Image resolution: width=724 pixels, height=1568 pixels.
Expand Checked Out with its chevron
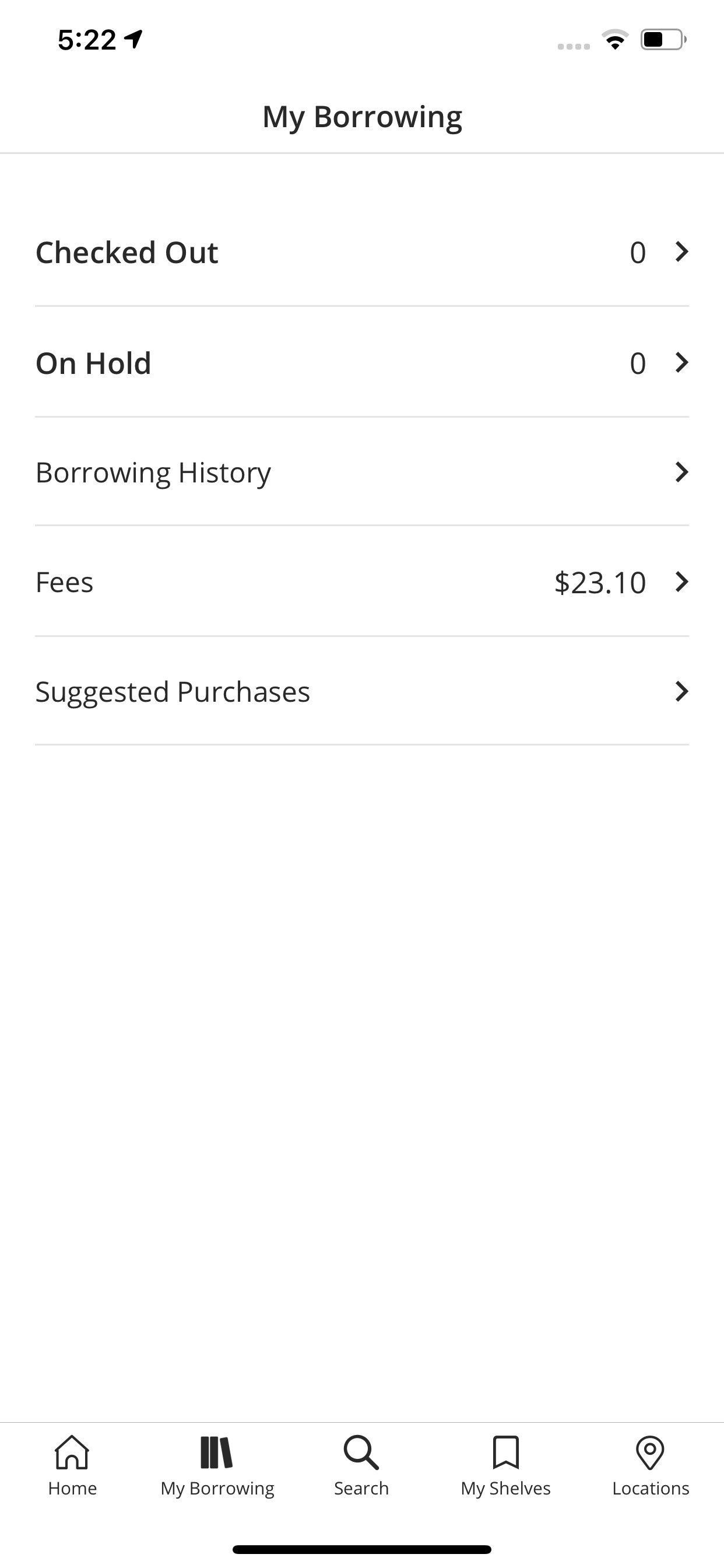[682, 251]
